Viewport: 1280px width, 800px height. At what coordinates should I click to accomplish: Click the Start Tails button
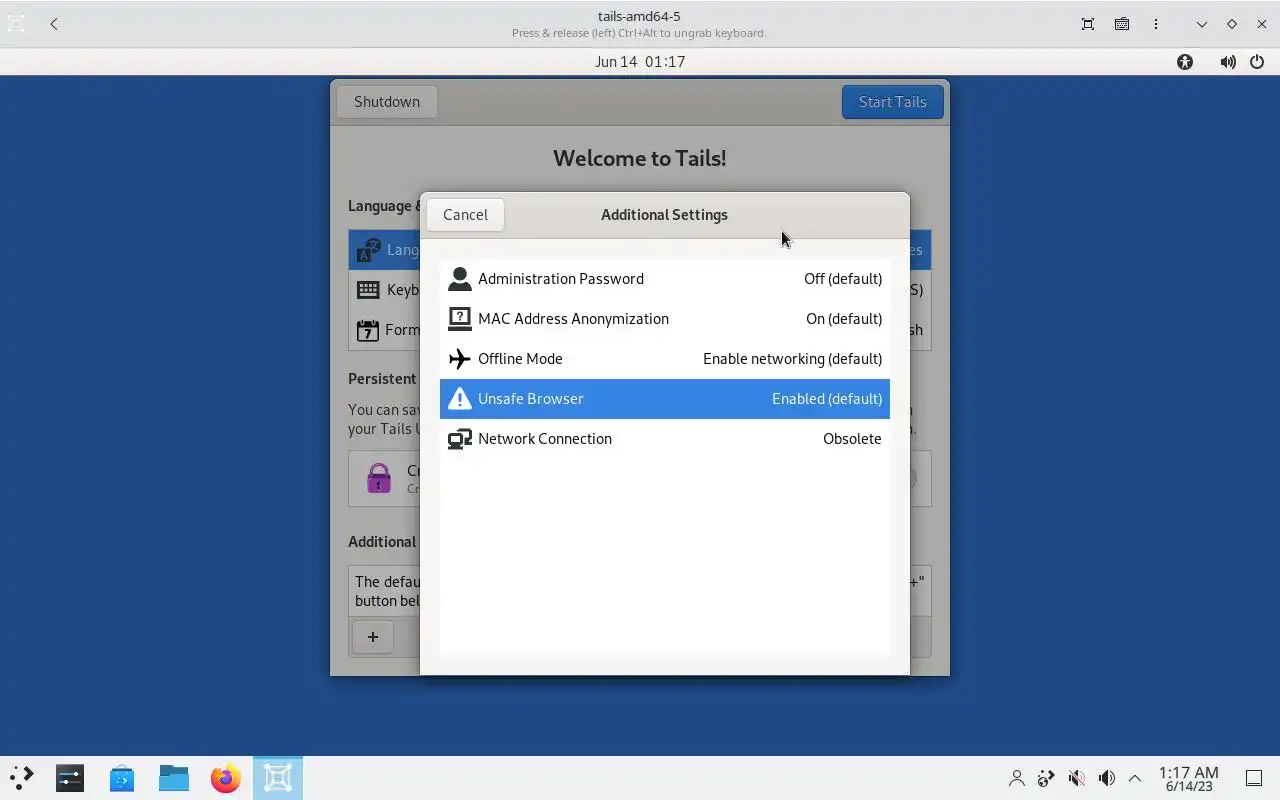click(x=893, y=102)
